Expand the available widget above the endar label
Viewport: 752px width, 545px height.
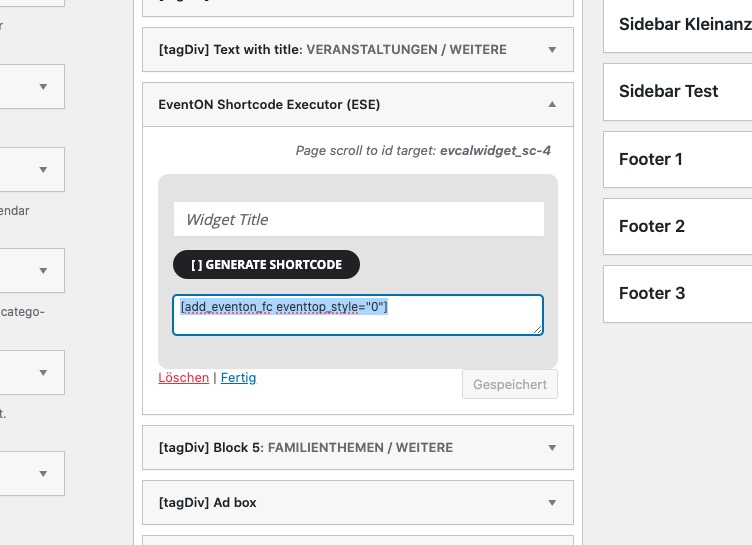point(43,170)
